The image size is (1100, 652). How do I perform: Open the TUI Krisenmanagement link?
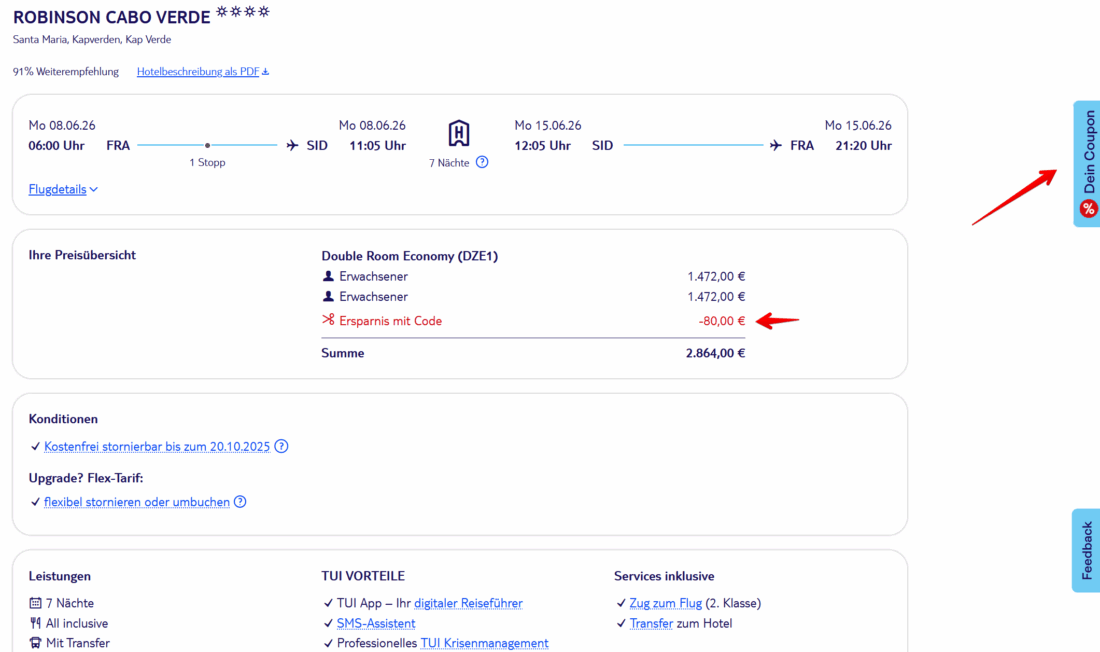(x=484, y=643)
